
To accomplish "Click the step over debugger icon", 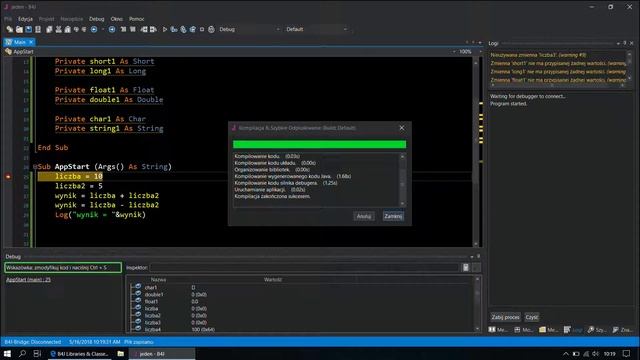I will click(183, 29).
